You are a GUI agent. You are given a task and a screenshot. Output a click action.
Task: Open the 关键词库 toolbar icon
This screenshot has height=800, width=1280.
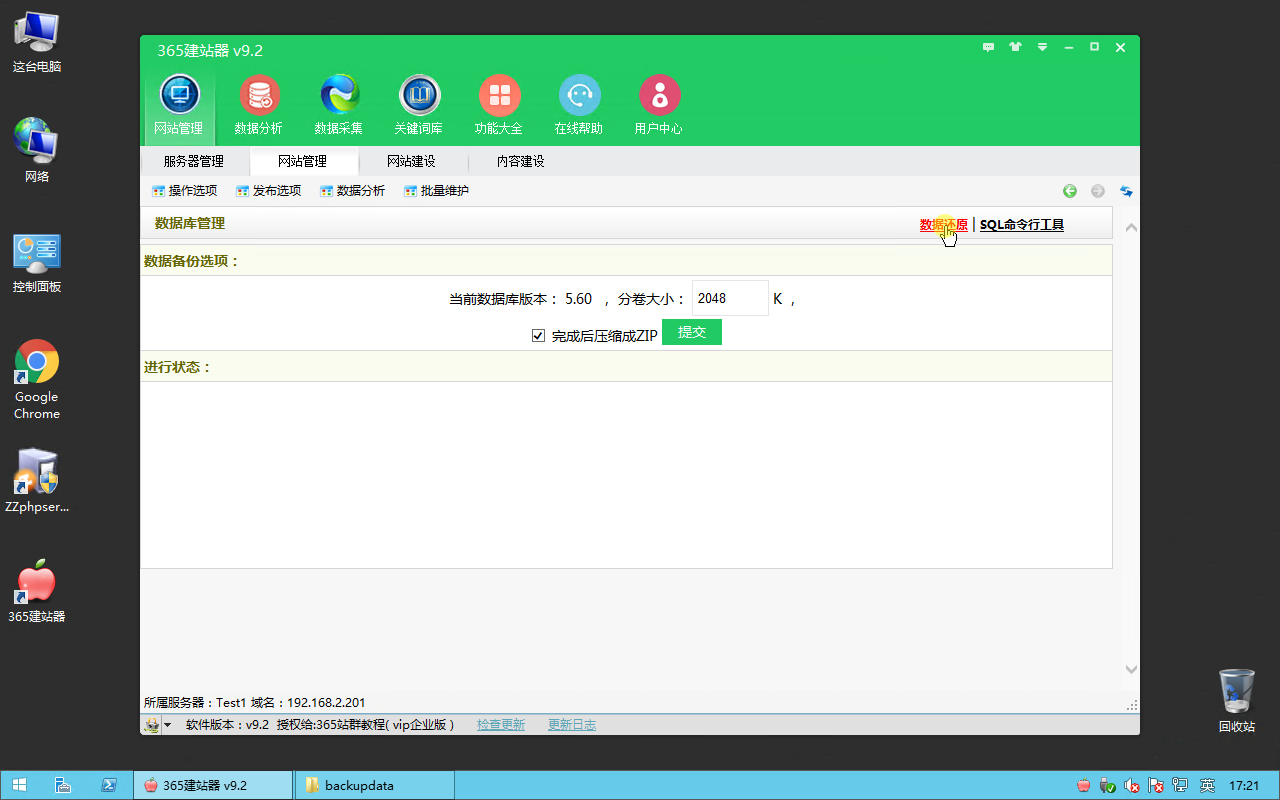[419, 105]
